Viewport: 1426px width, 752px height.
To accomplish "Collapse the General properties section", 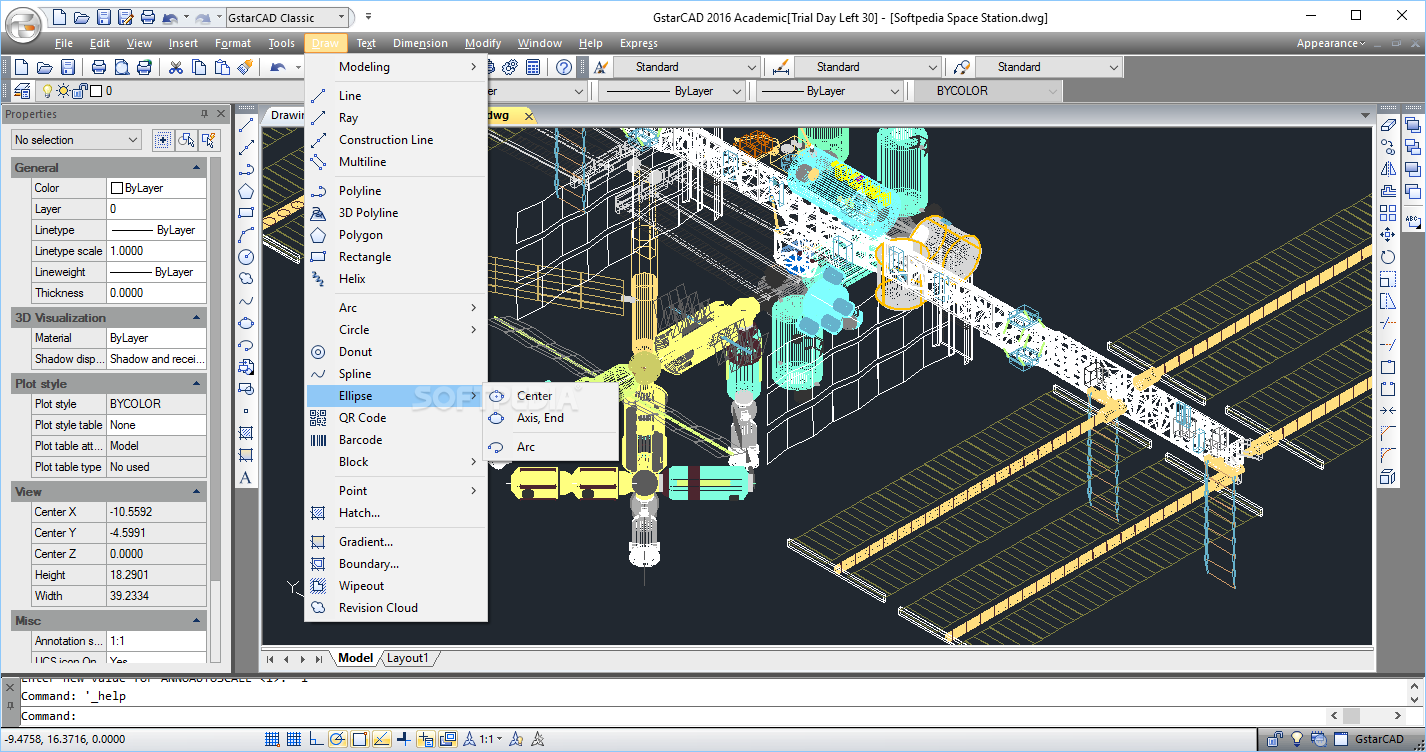I will tap(197, 168).
